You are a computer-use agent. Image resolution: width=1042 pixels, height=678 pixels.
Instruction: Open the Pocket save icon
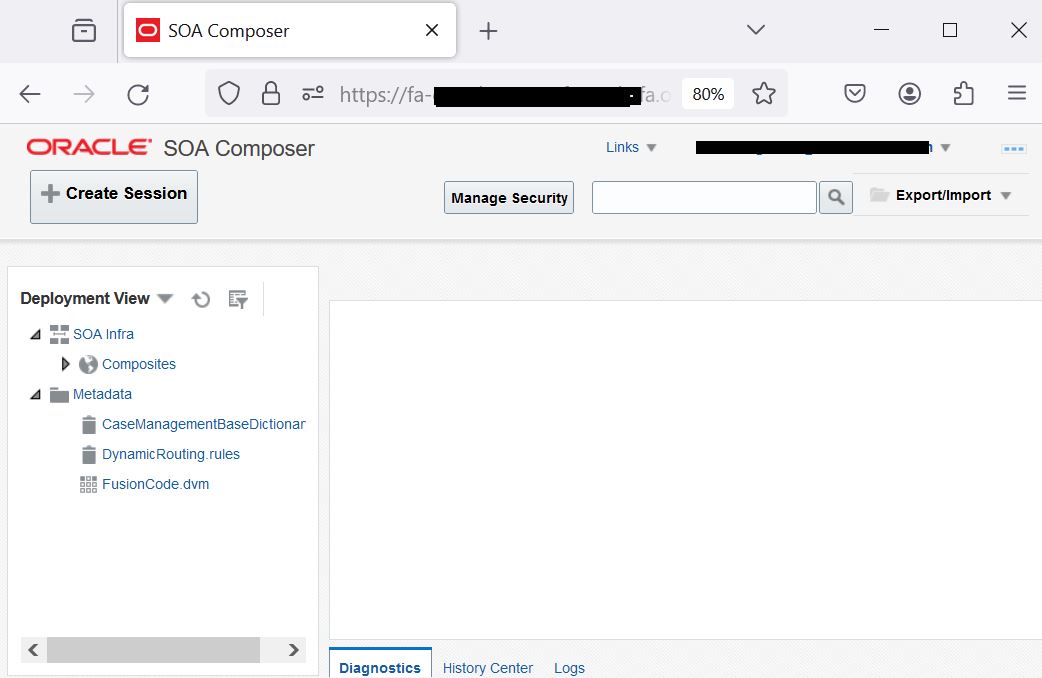point(855,93)
